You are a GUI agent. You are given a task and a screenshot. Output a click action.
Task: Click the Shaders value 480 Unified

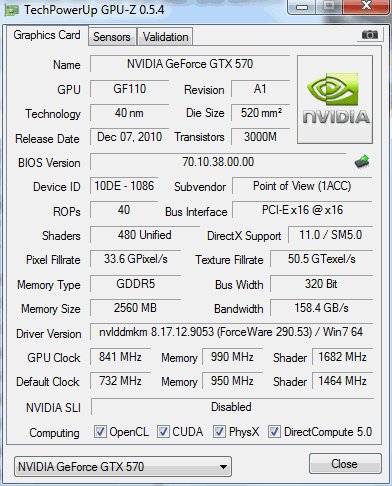[x=145, y=235]
